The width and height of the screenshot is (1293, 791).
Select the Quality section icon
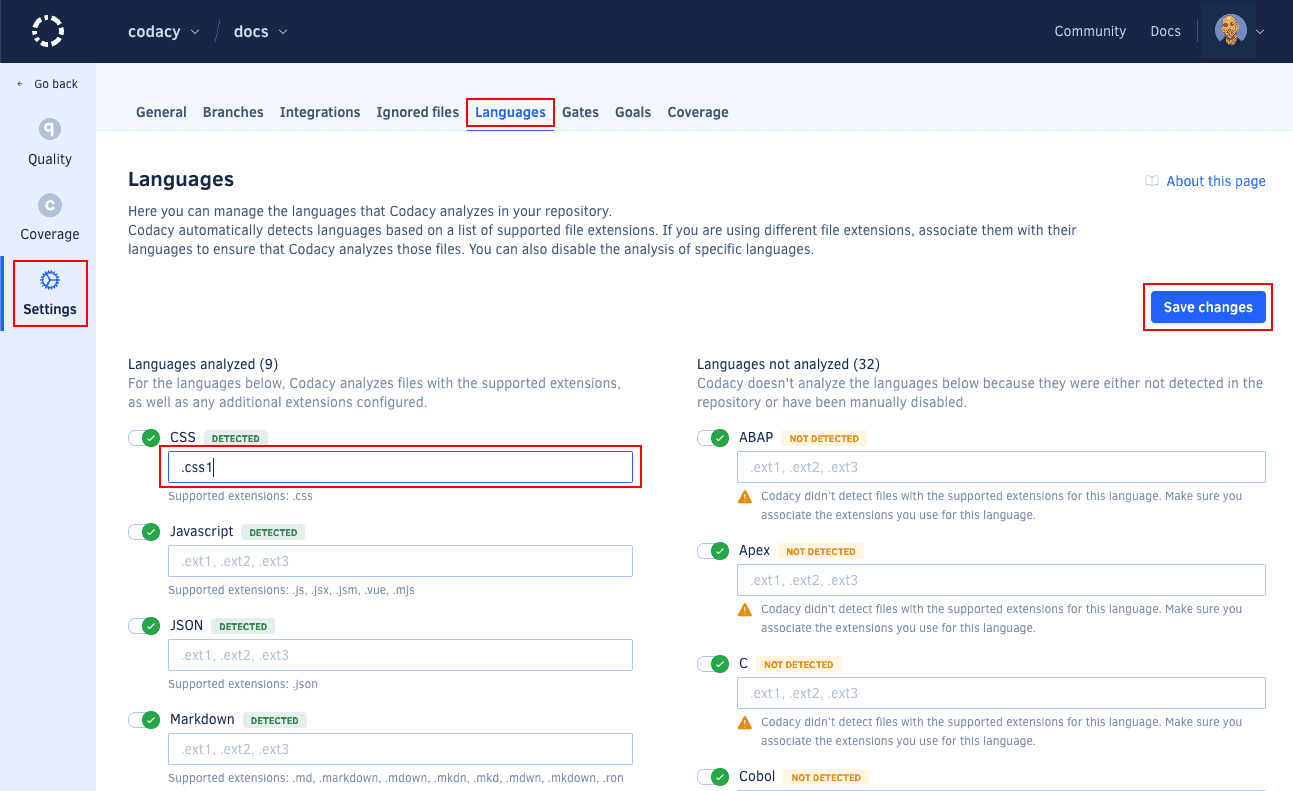point(48,128)
